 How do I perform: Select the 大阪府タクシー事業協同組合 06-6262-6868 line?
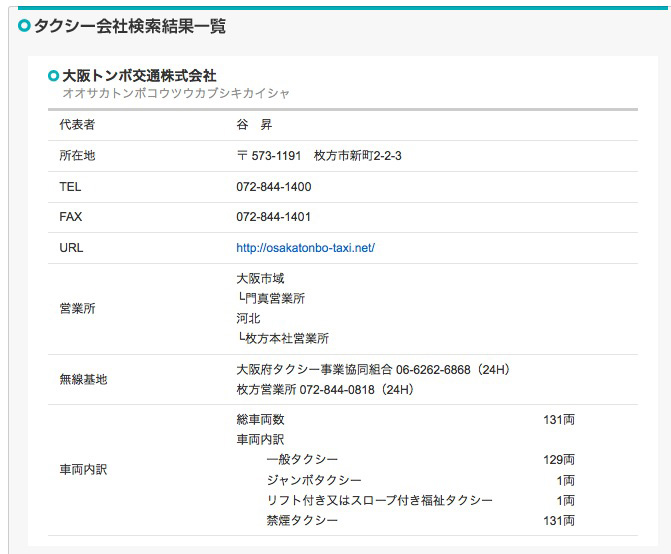click(x=373, y=369)
